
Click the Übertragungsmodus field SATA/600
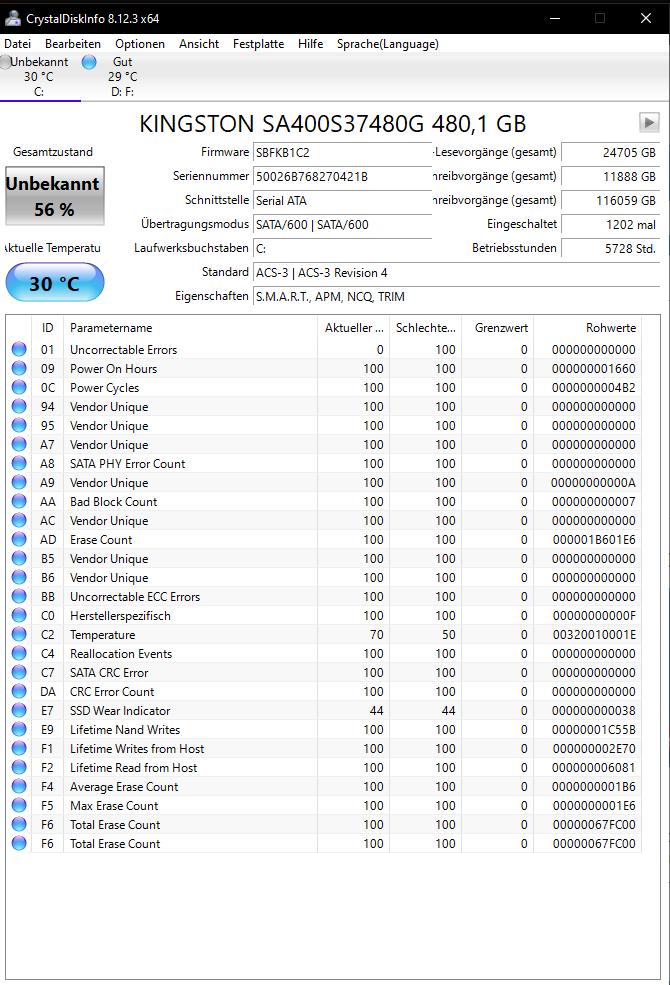point(342,225)
